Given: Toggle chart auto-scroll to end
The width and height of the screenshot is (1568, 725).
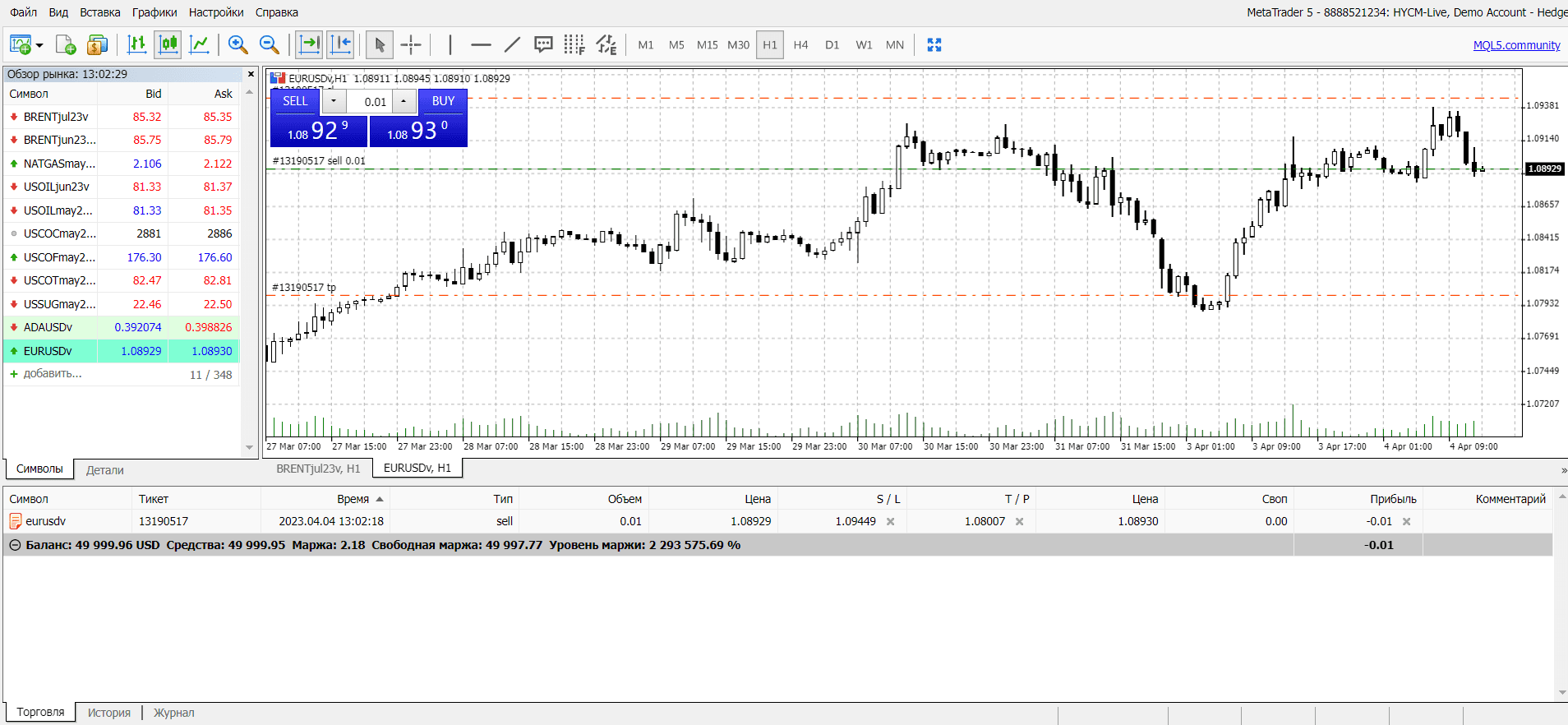Looking at the screenshot, I should (x=309, y=45).
